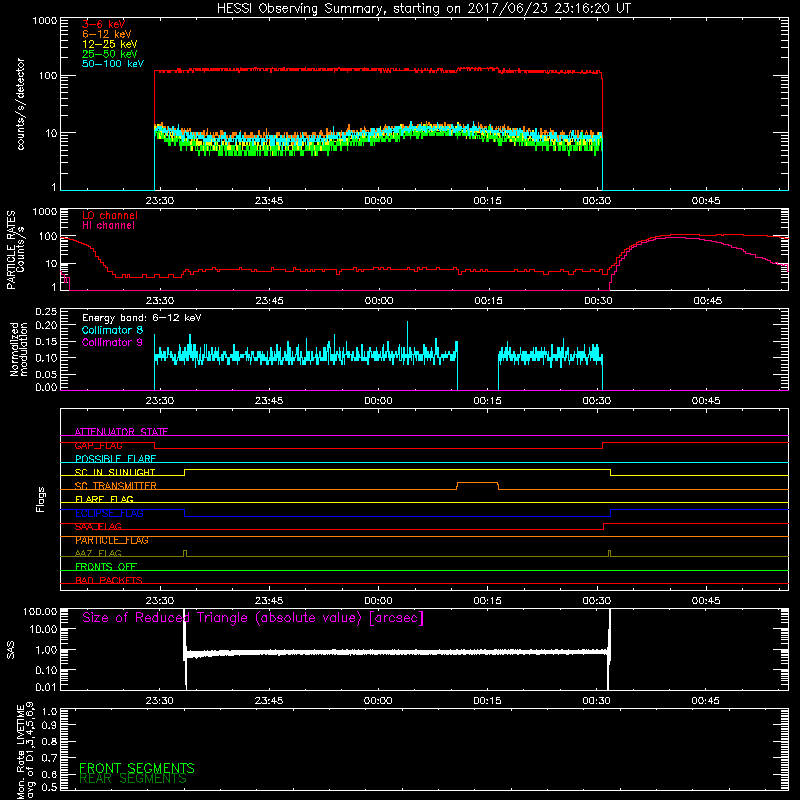Click the 0.15 tick on modulation axis
800x800 pixels.
46,341
